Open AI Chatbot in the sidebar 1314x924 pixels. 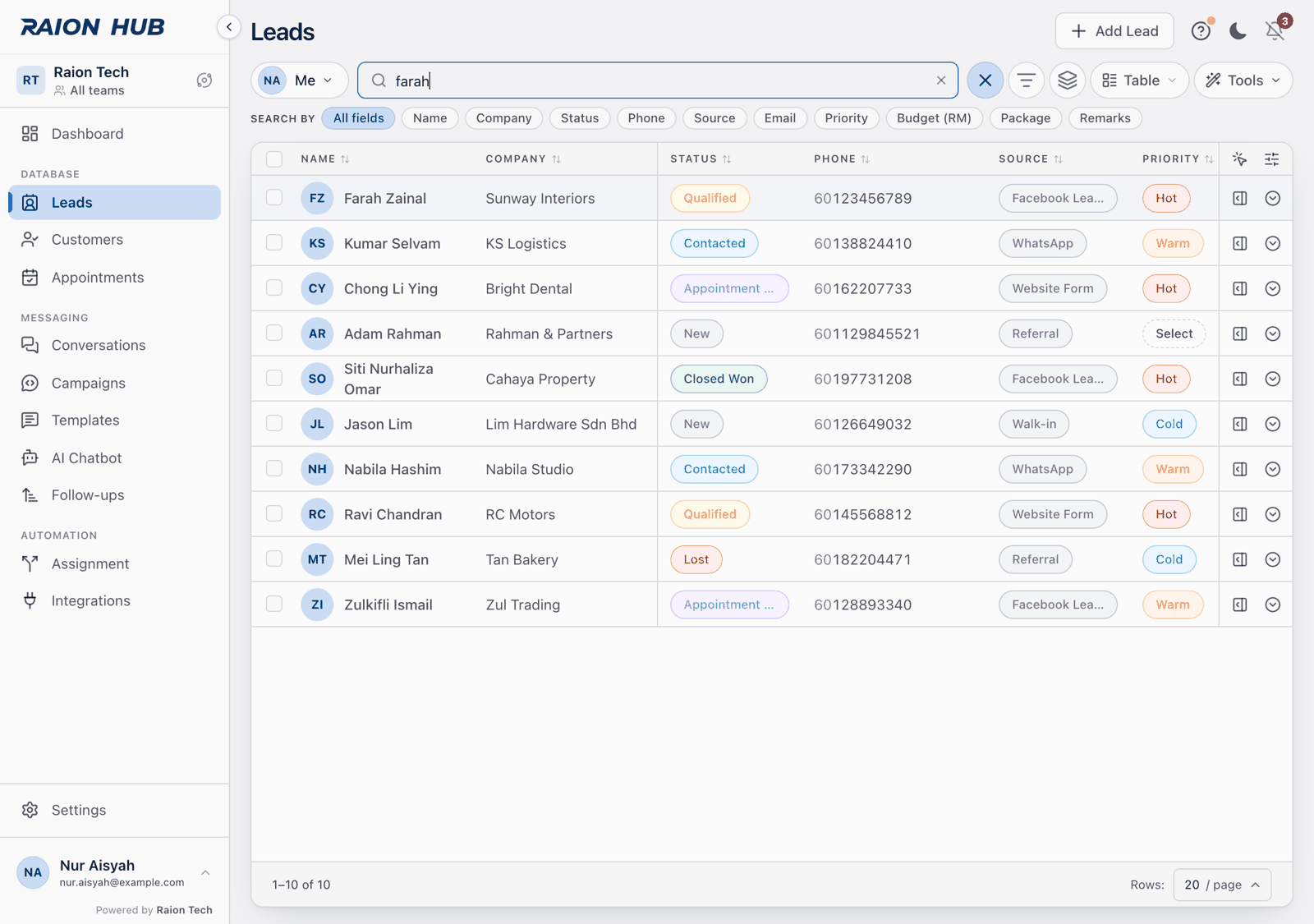[114, 457]
